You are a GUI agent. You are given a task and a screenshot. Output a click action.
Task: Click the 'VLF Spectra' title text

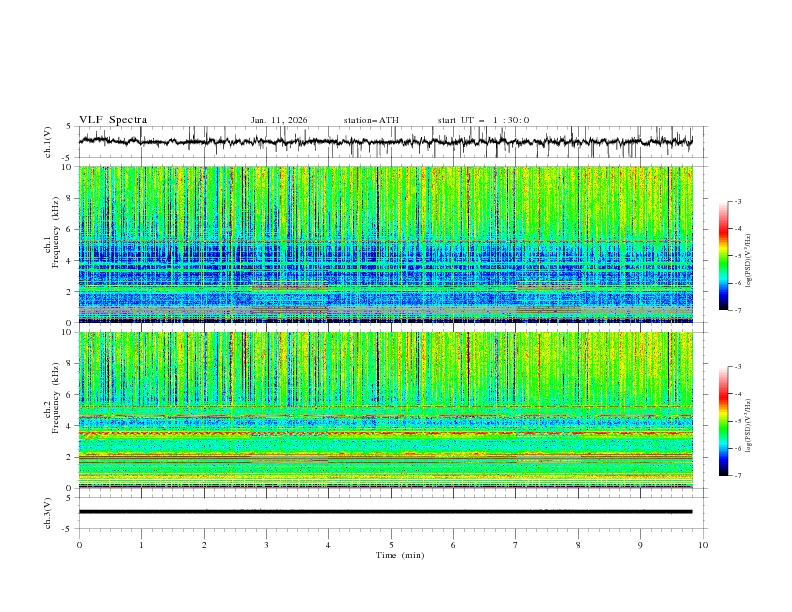113,120
